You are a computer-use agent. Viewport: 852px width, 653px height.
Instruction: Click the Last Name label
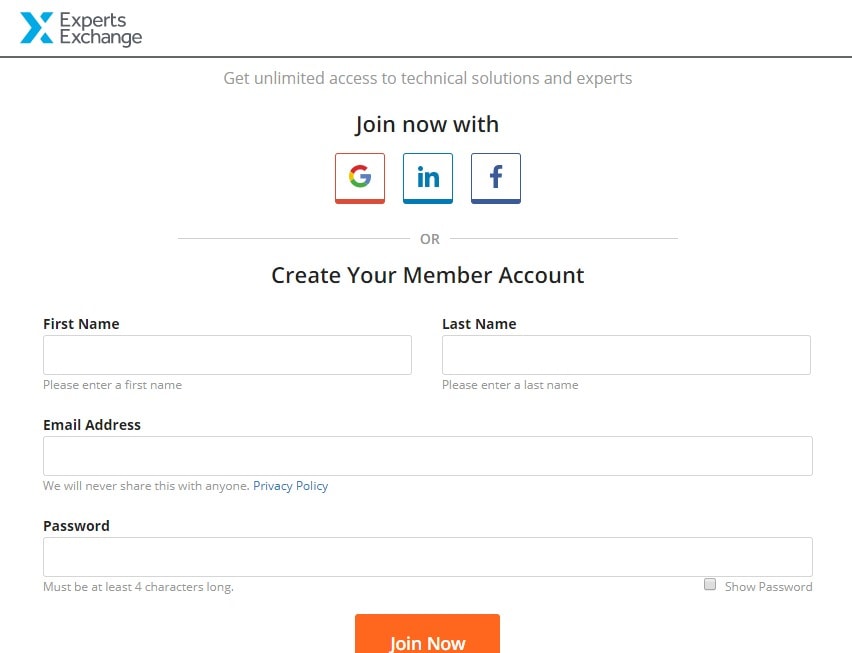(x=479, y=324)
